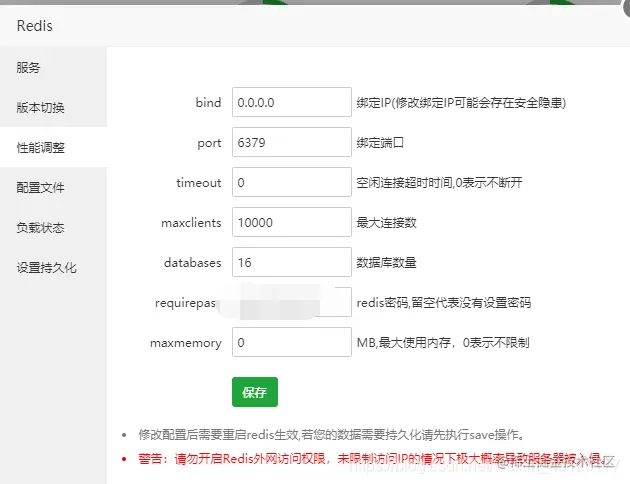Select the maxclients field with 10000
The image size is (630, 484).
(x=292, y=222)
